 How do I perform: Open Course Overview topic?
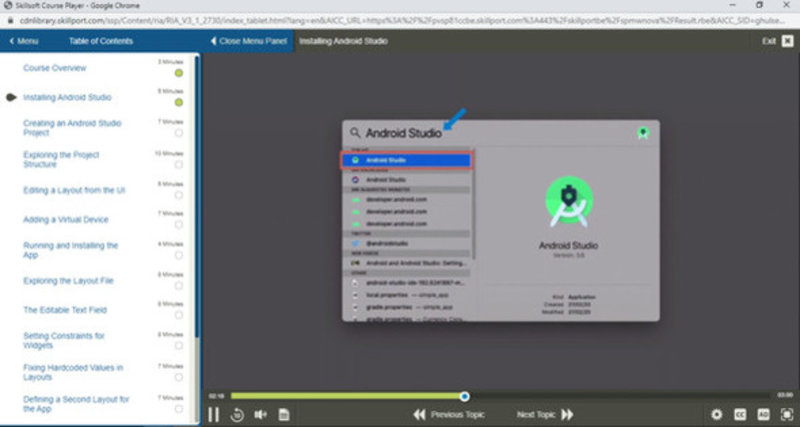click(x=55, y=68)
